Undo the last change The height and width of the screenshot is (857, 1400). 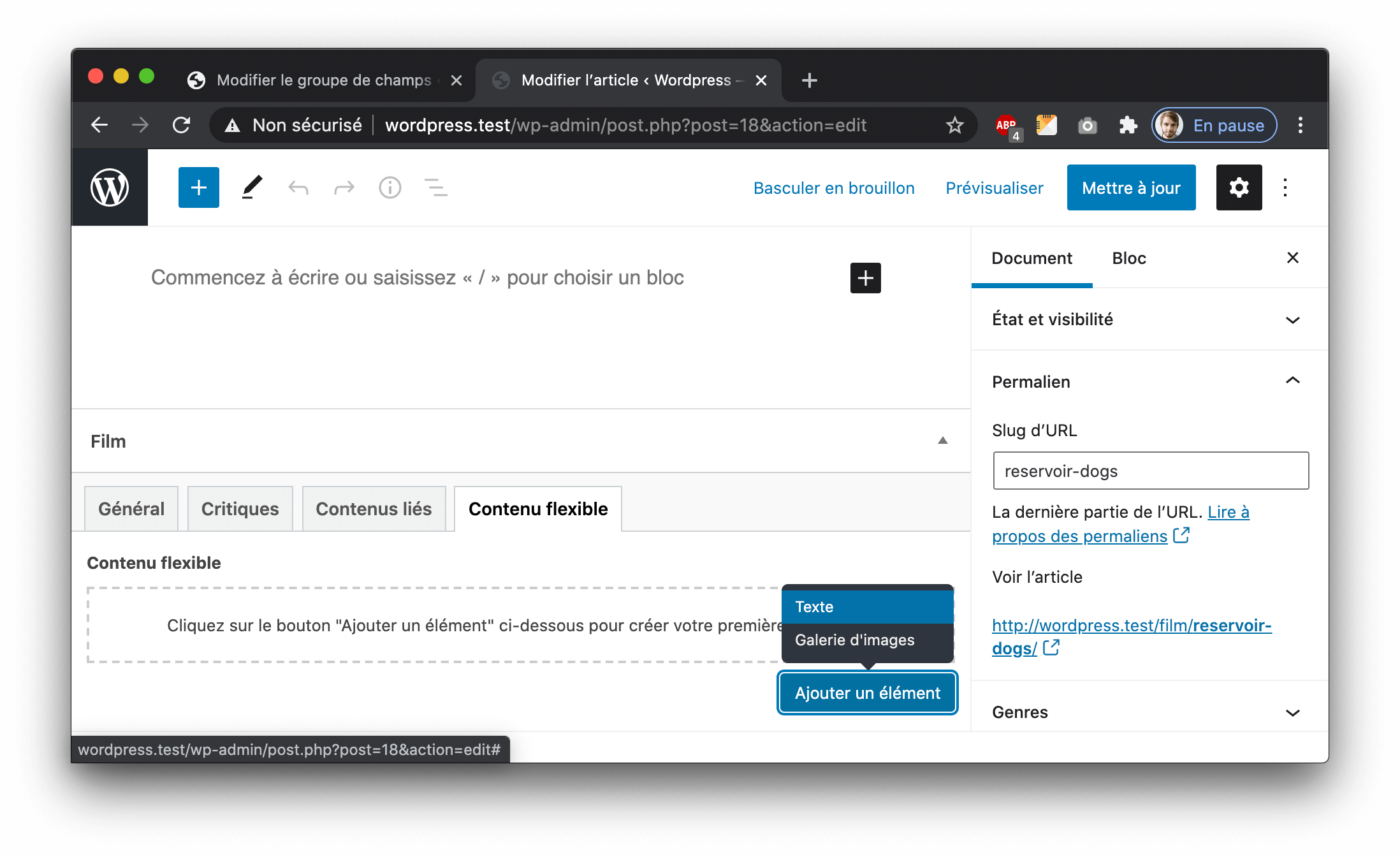298,187
